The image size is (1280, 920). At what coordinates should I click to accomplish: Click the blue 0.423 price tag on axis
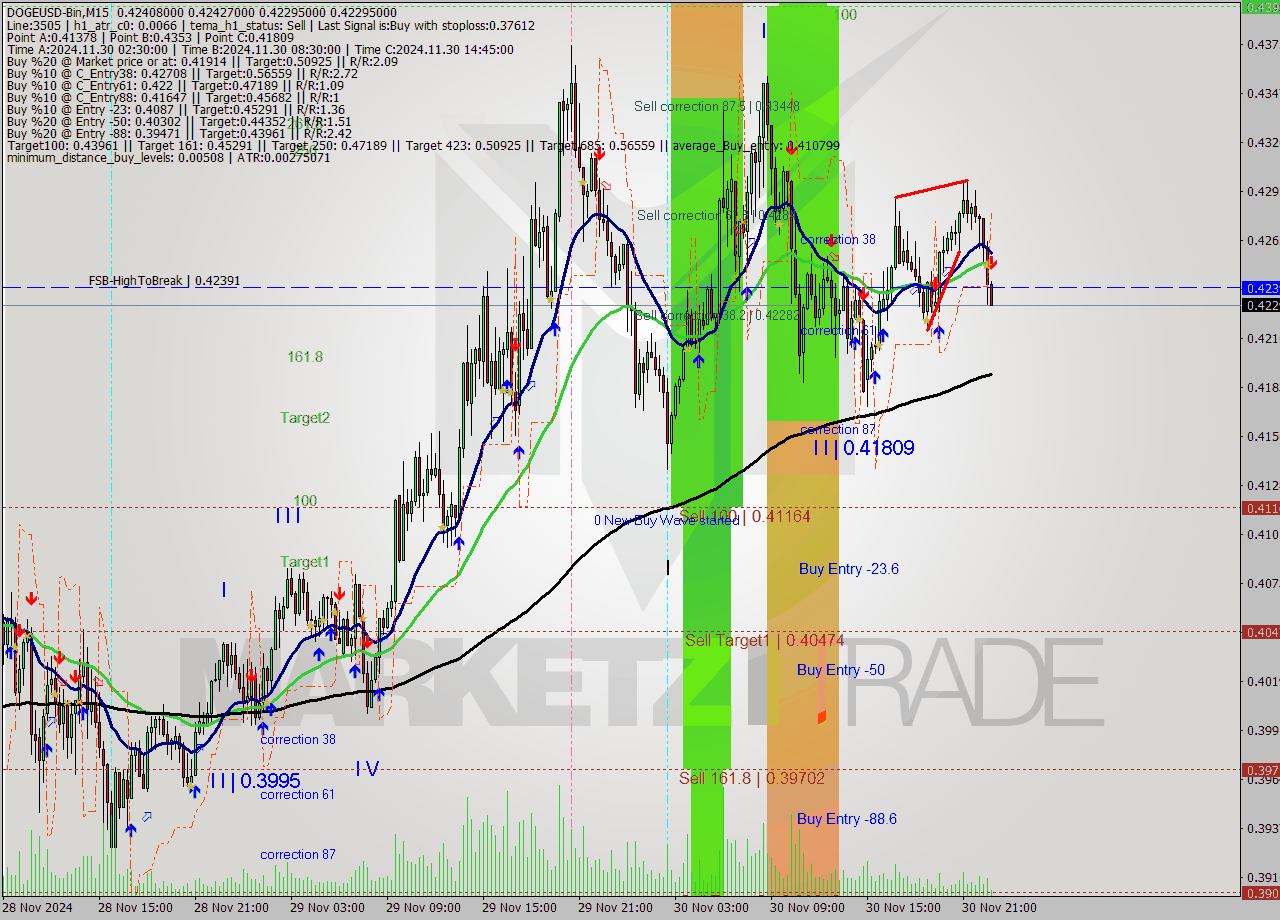click(x=1259, y=287)
